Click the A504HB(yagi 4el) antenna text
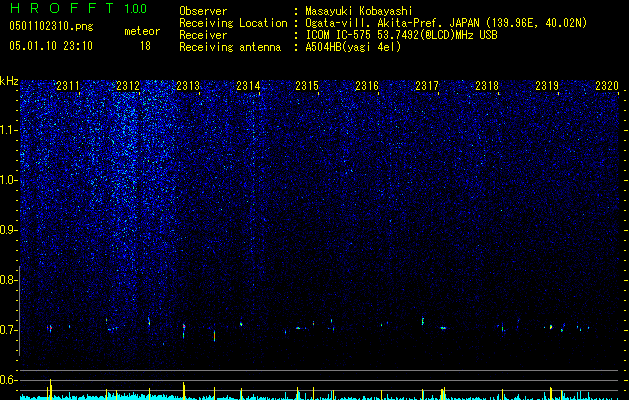629x400 pixels. [353, 47]
